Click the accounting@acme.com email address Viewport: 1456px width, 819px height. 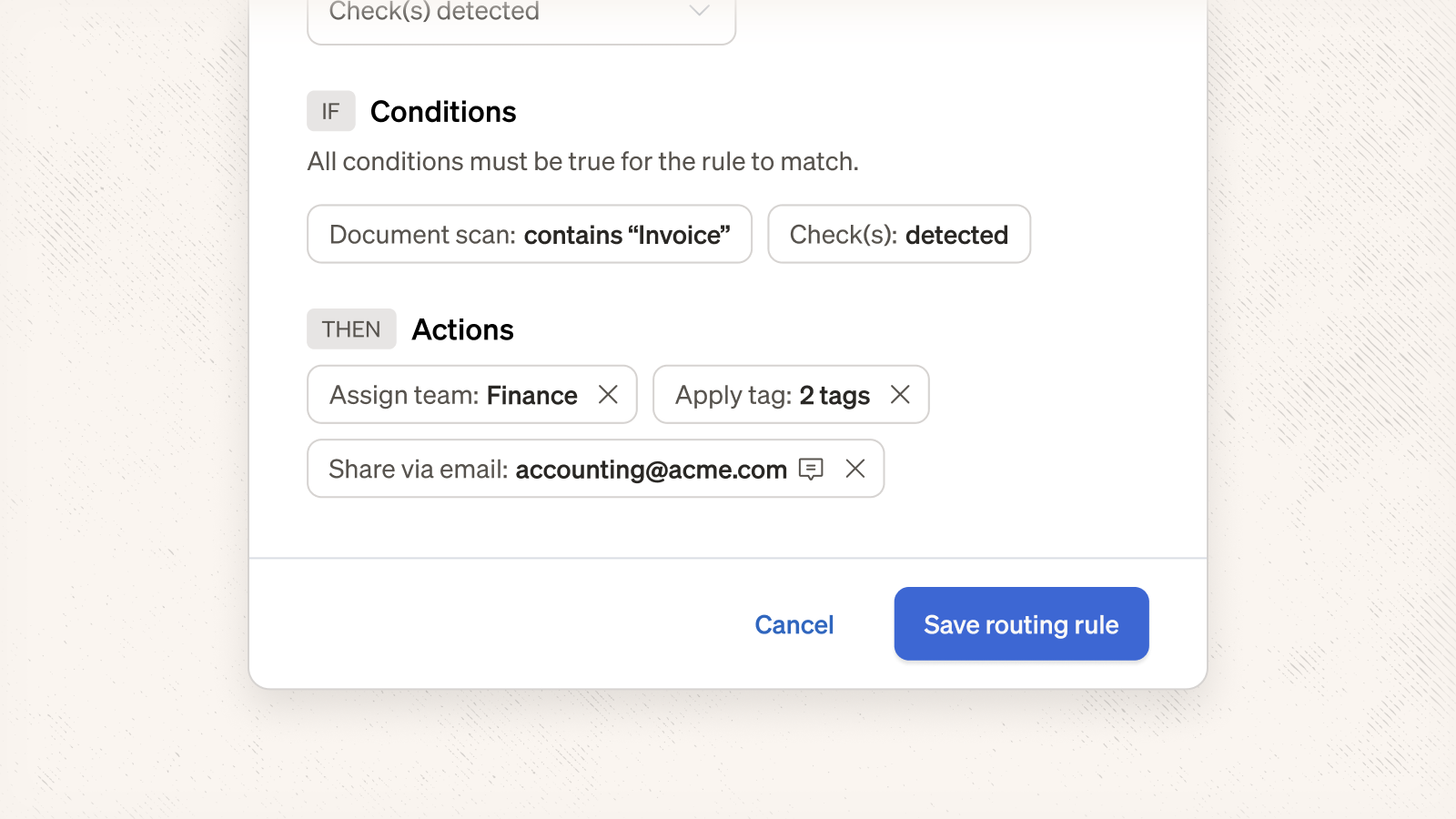(651, 470)
